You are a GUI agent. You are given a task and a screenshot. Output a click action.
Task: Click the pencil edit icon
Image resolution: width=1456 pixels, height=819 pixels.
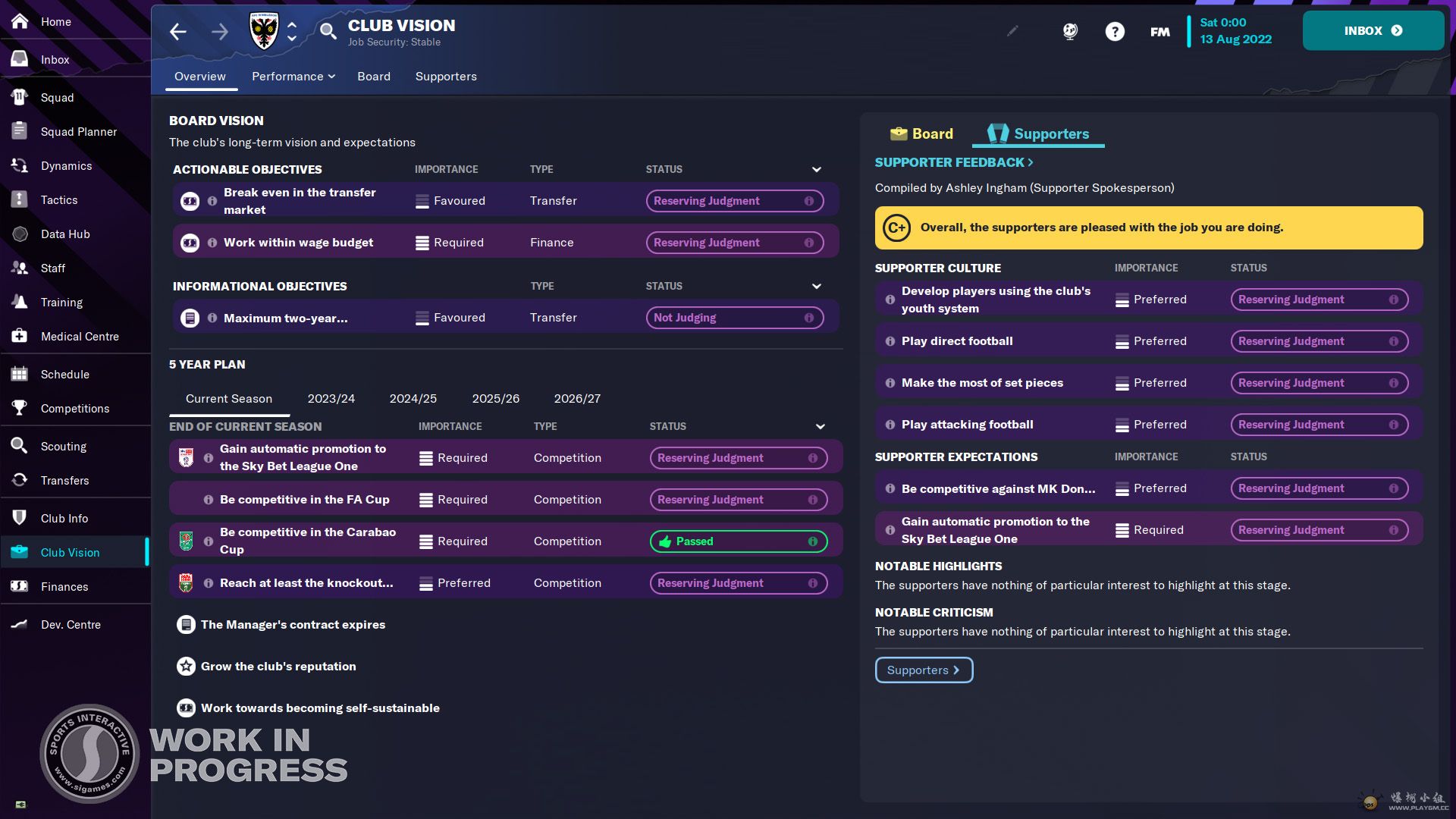pos(1012,31)
